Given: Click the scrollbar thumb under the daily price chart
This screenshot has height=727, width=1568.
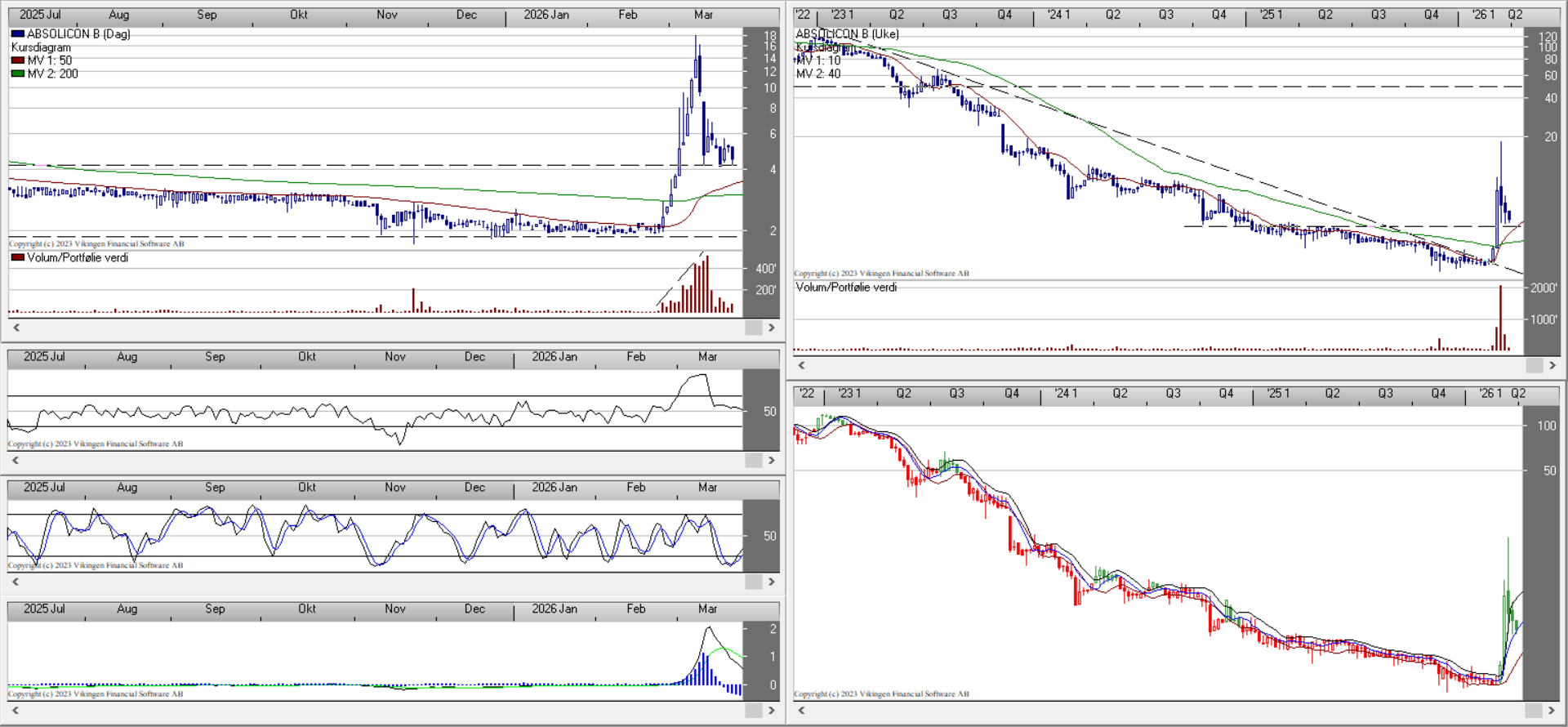Looking at the screenshot, I should point(753,328).
